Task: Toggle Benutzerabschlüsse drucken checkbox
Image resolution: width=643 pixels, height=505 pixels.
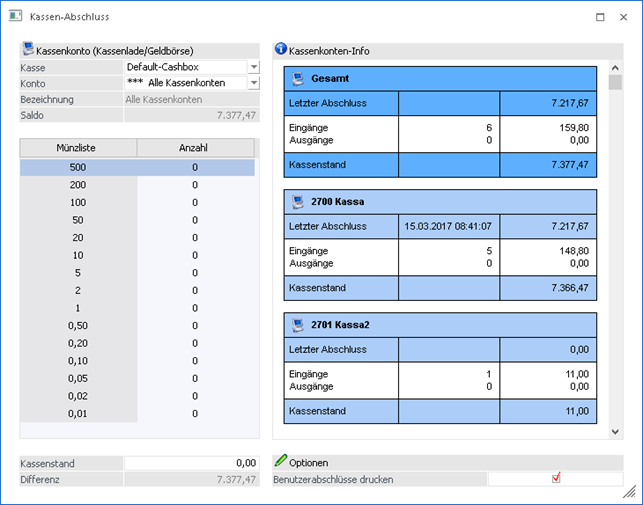Action: coord(556,479)
